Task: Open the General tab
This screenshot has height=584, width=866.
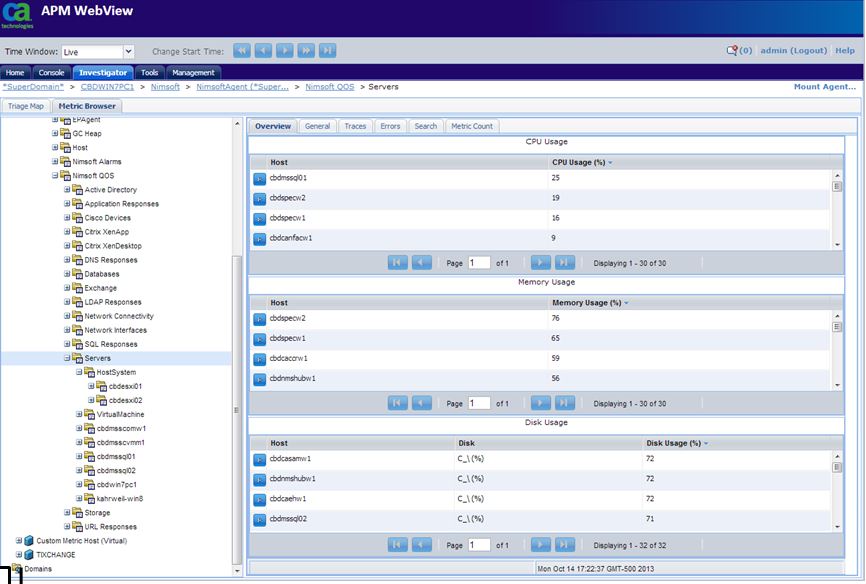Action: pos(317,126)
